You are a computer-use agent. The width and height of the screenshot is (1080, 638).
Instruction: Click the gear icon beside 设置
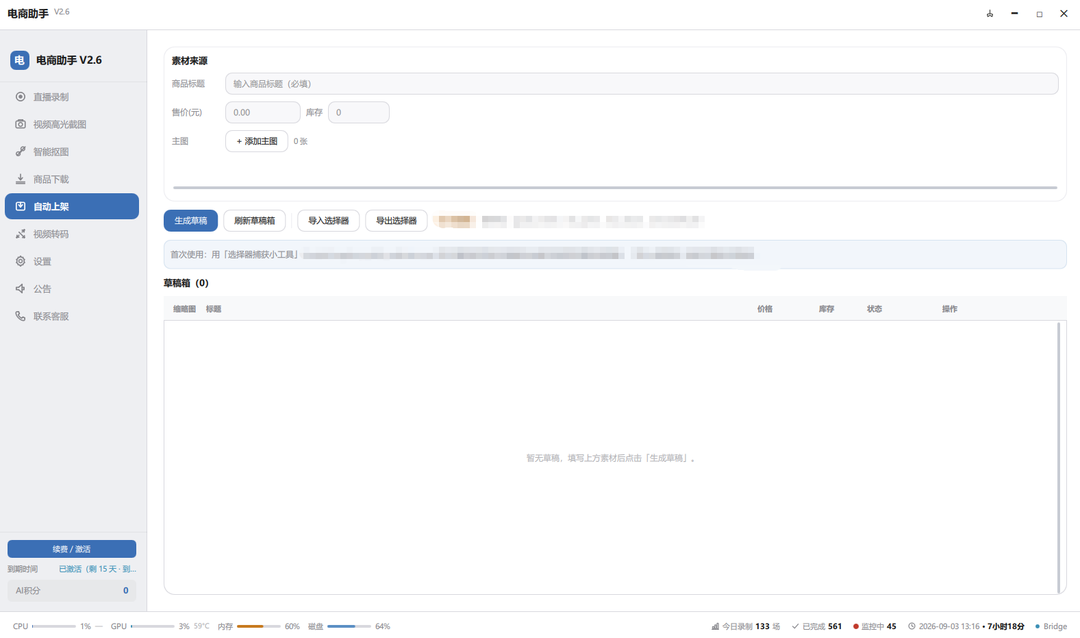(21, 262)
